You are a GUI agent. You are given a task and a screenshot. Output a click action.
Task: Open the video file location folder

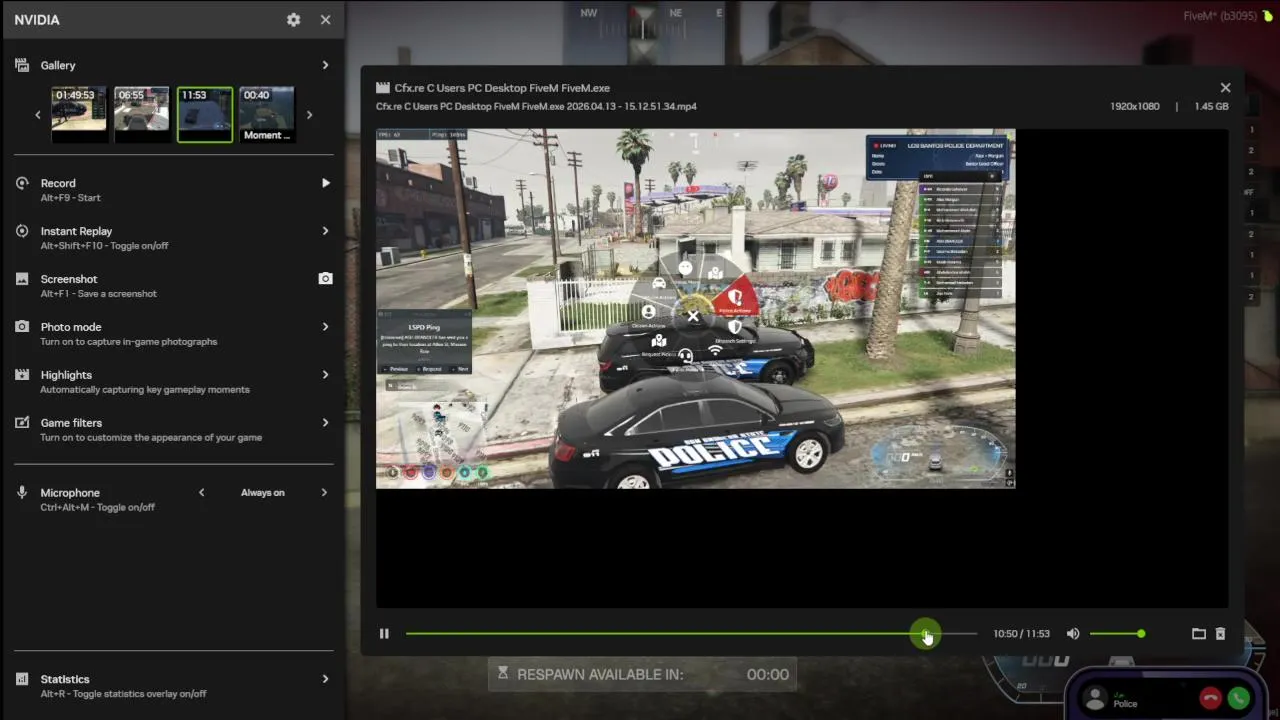pyautogui.click(x=1199, y=633)
